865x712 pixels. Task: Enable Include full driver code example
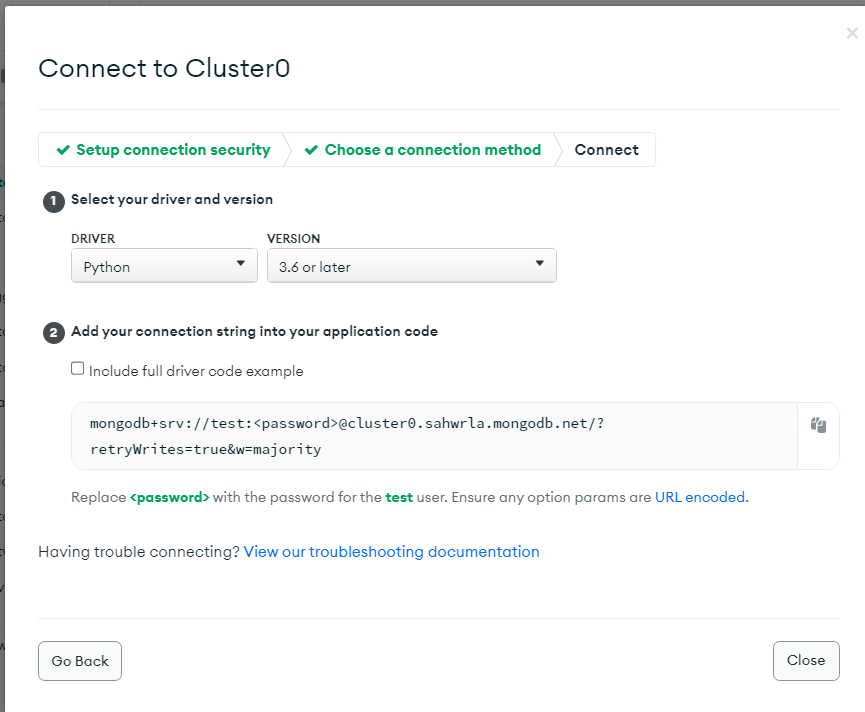coord(77,368)
